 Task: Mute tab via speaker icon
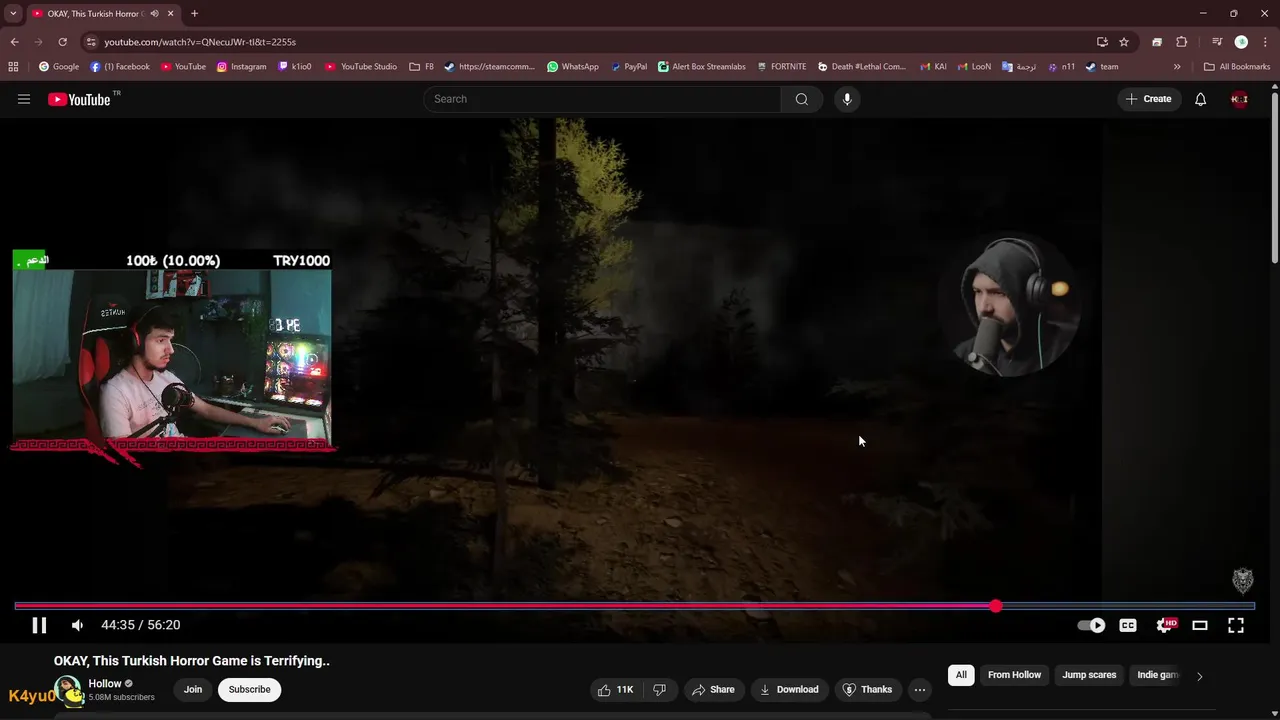coord(154,14)
